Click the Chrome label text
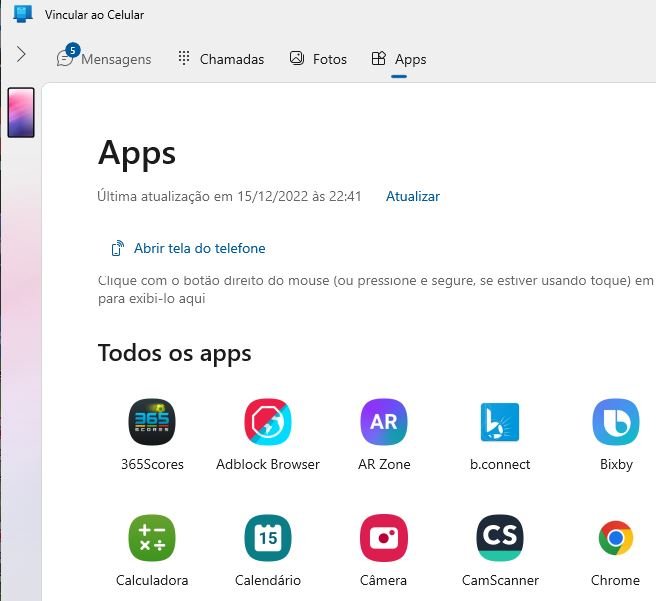656x601 pixels. point(615,580)
